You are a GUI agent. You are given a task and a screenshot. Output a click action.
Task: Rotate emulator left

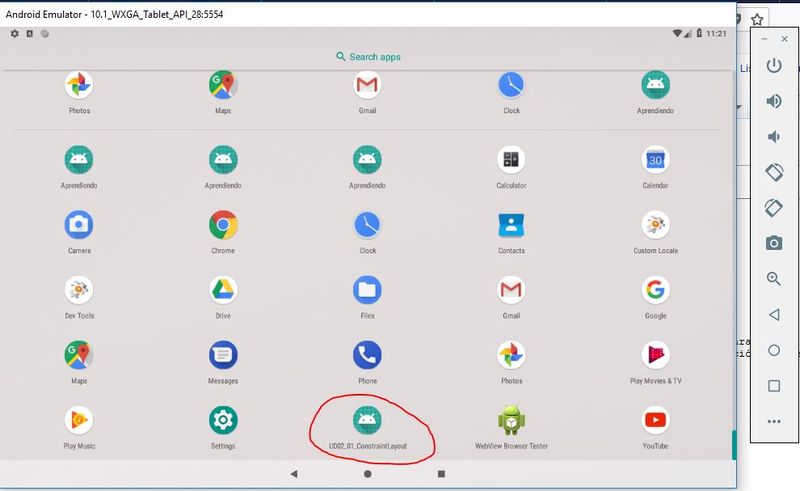[774, 172]
